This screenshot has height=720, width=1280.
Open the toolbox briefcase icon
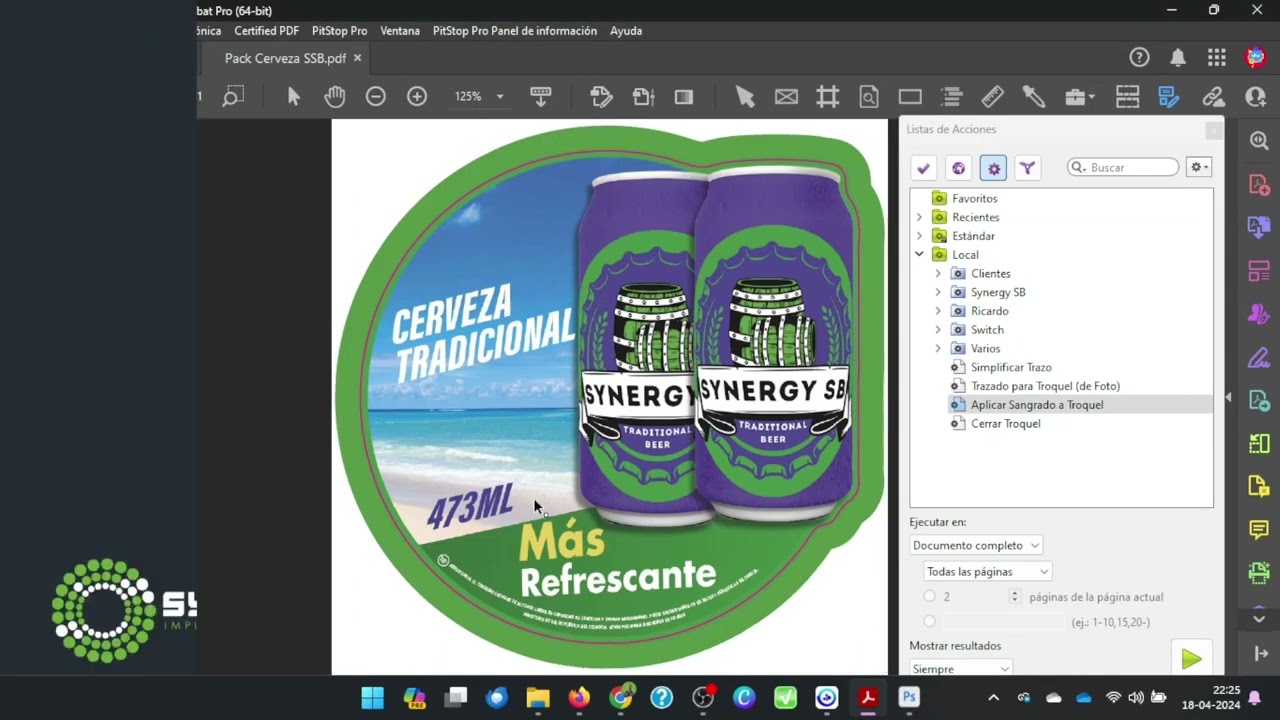click(x=1079, y=97)
